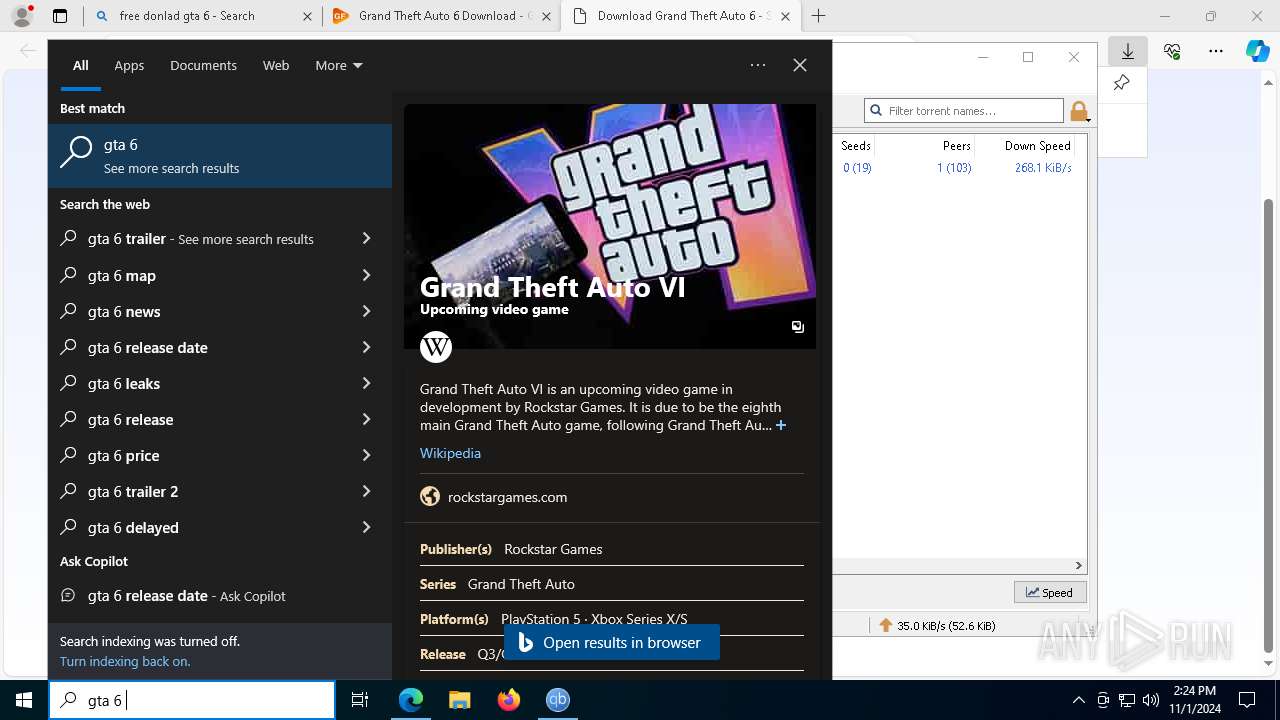This screenshot has height=720, width=1280.
Task: Click the network icon in system tray
Action: (x=1127, y=700)
